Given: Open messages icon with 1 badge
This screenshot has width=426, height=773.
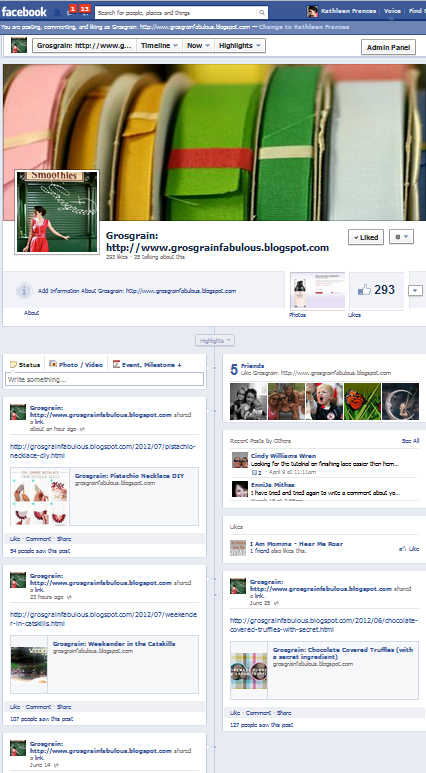Looking at the screenshot, I should pos(71,11).
